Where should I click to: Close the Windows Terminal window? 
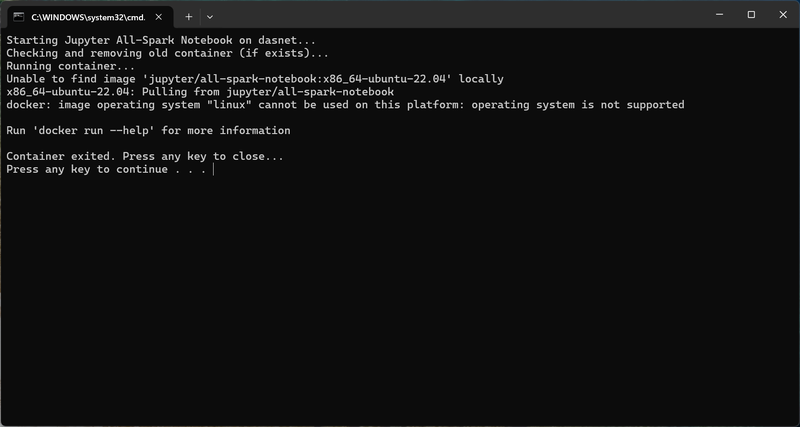783,15
